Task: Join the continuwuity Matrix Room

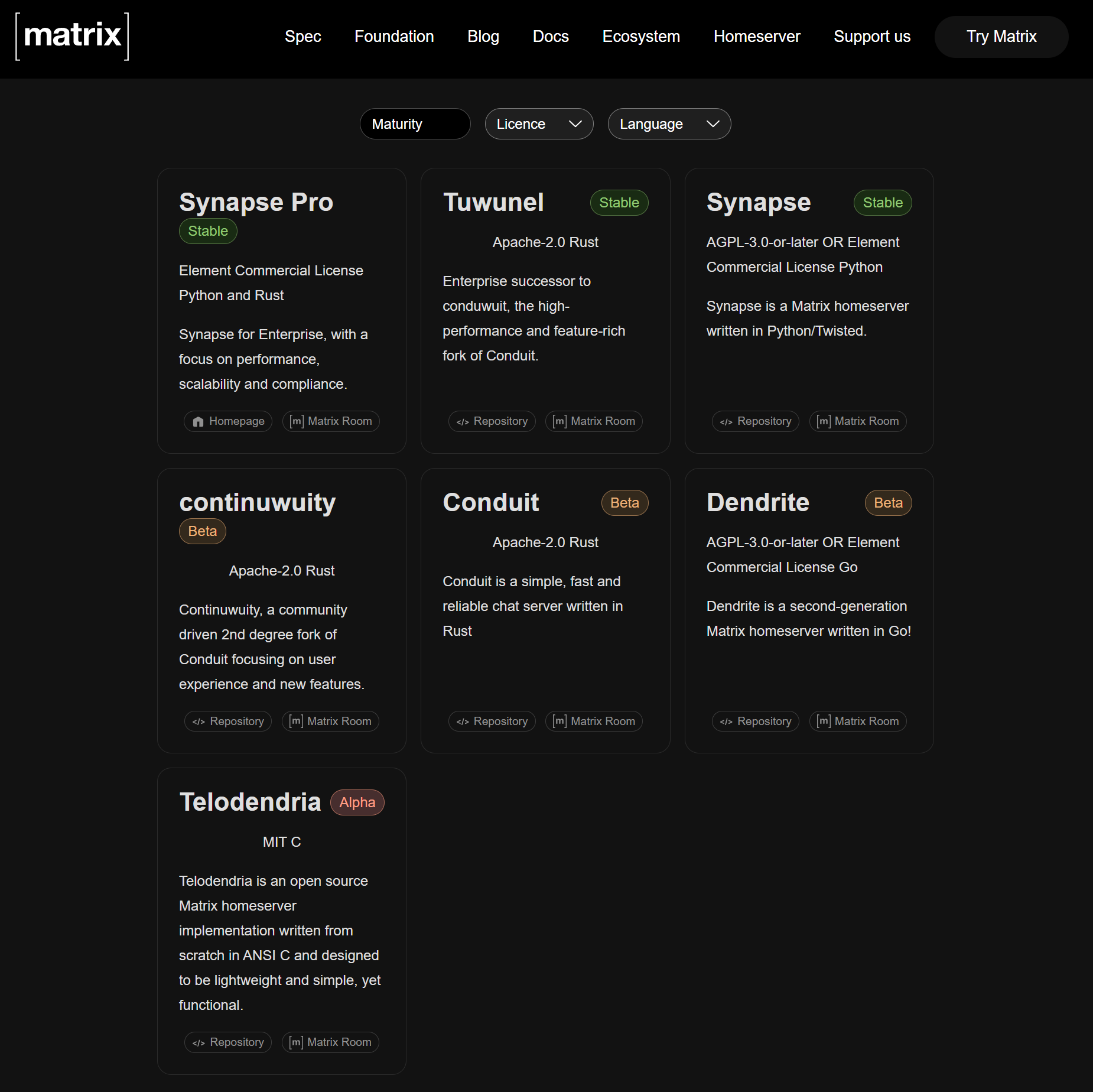Action: (330, 721)
